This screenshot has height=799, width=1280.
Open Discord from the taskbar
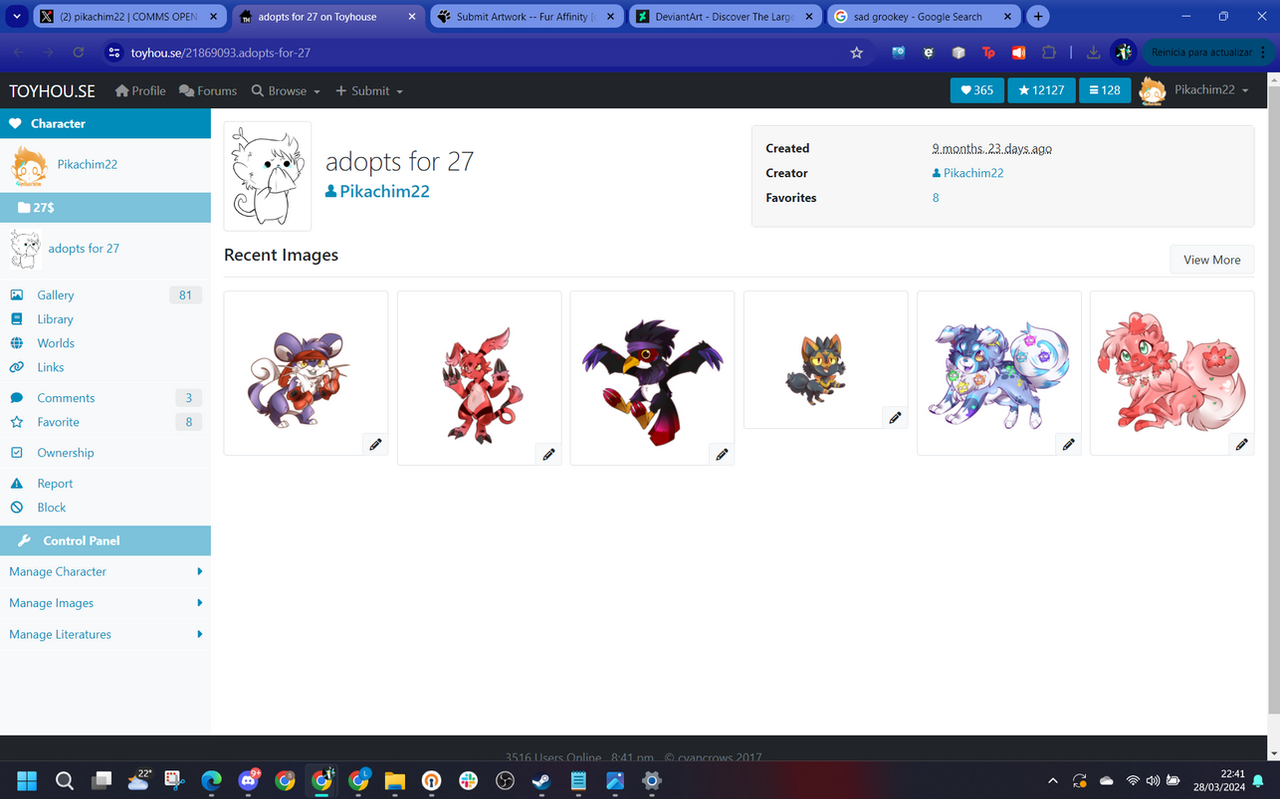[x=249, y=781]
